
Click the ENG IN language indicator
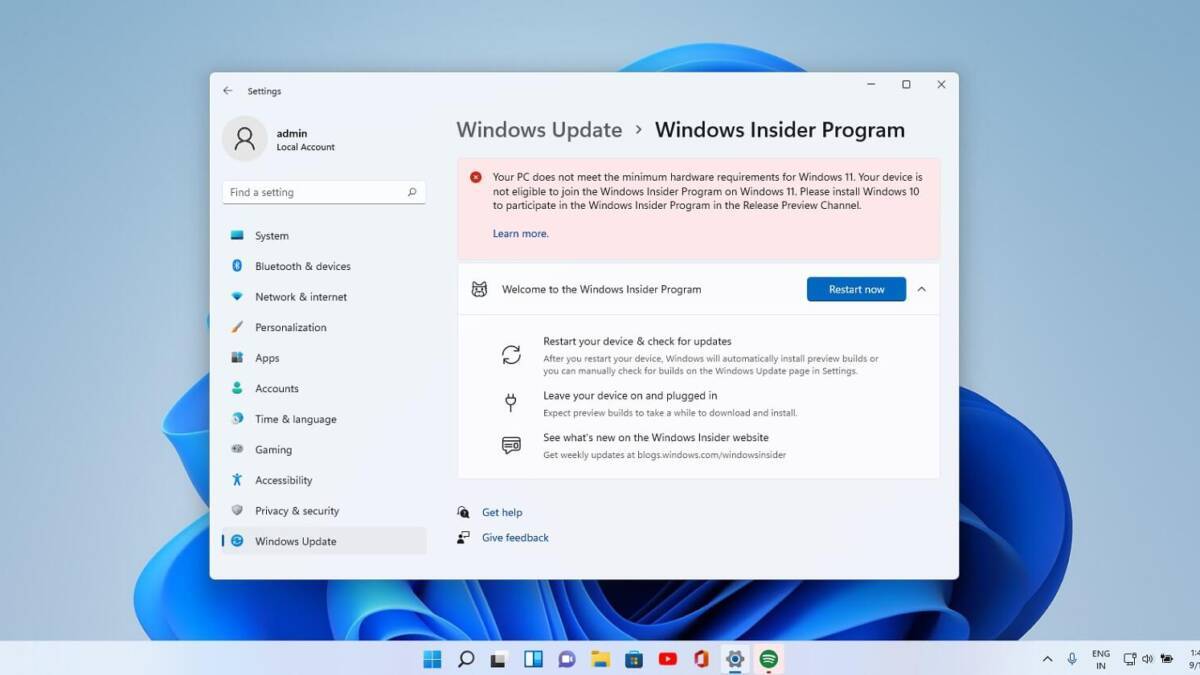coord(1100,659)
